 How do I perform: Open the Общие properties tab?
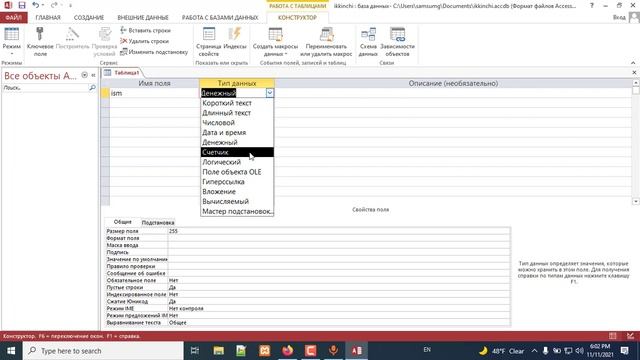pyautogui.click(x=122, y=222)
